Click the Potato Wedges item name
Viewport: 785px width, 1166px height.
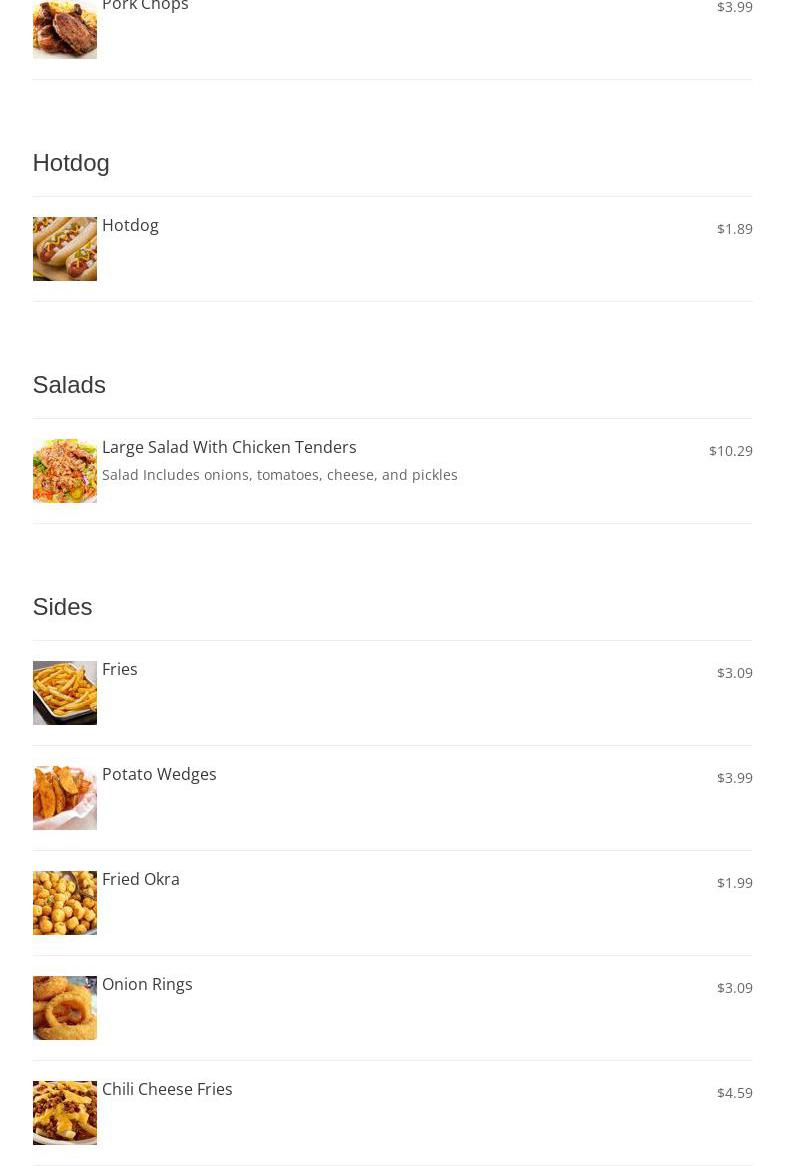pos(159,774)
